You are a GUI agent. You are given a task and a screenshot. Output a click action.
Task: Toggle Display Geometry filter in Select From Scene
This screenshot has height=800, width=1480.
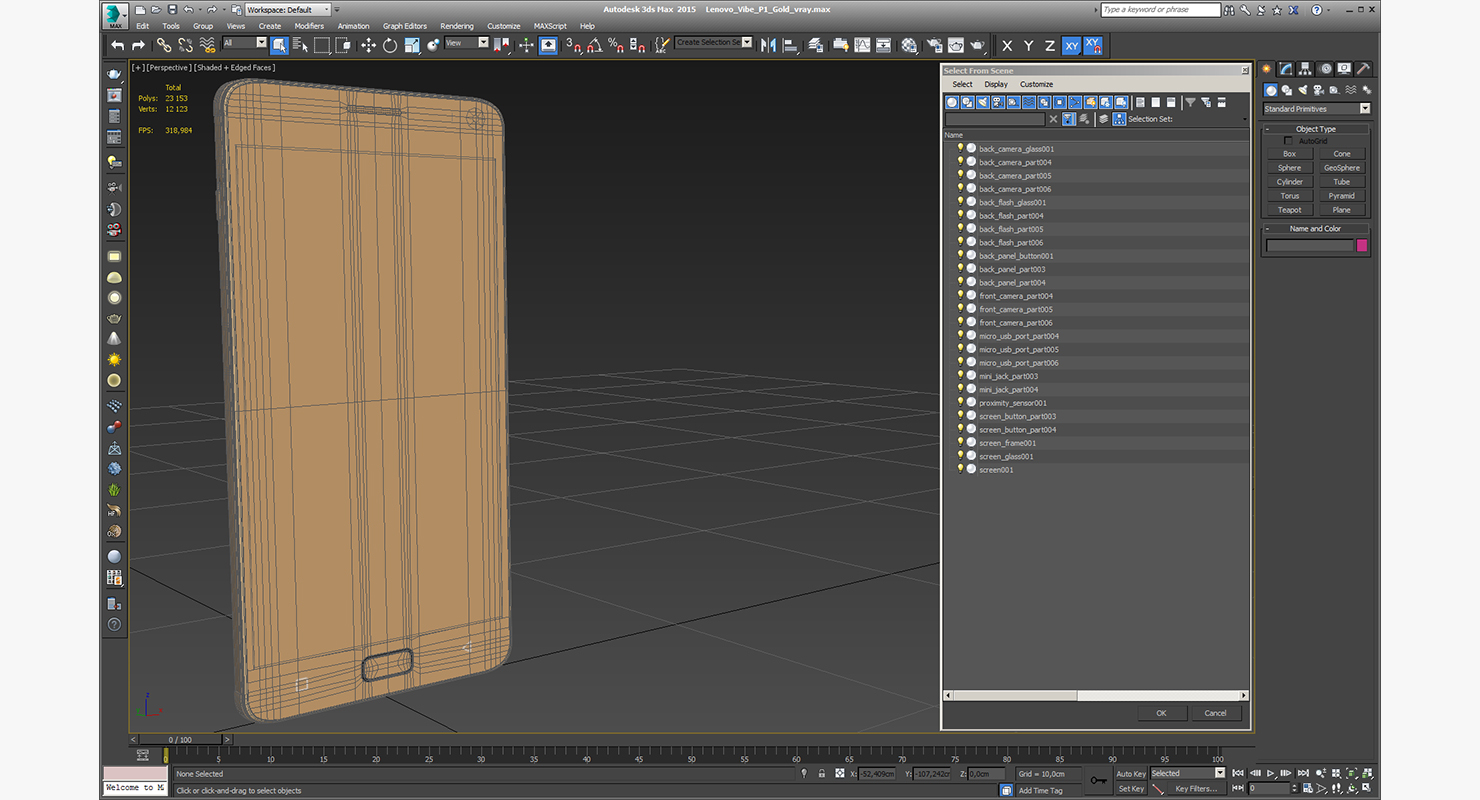coord(952,102)
